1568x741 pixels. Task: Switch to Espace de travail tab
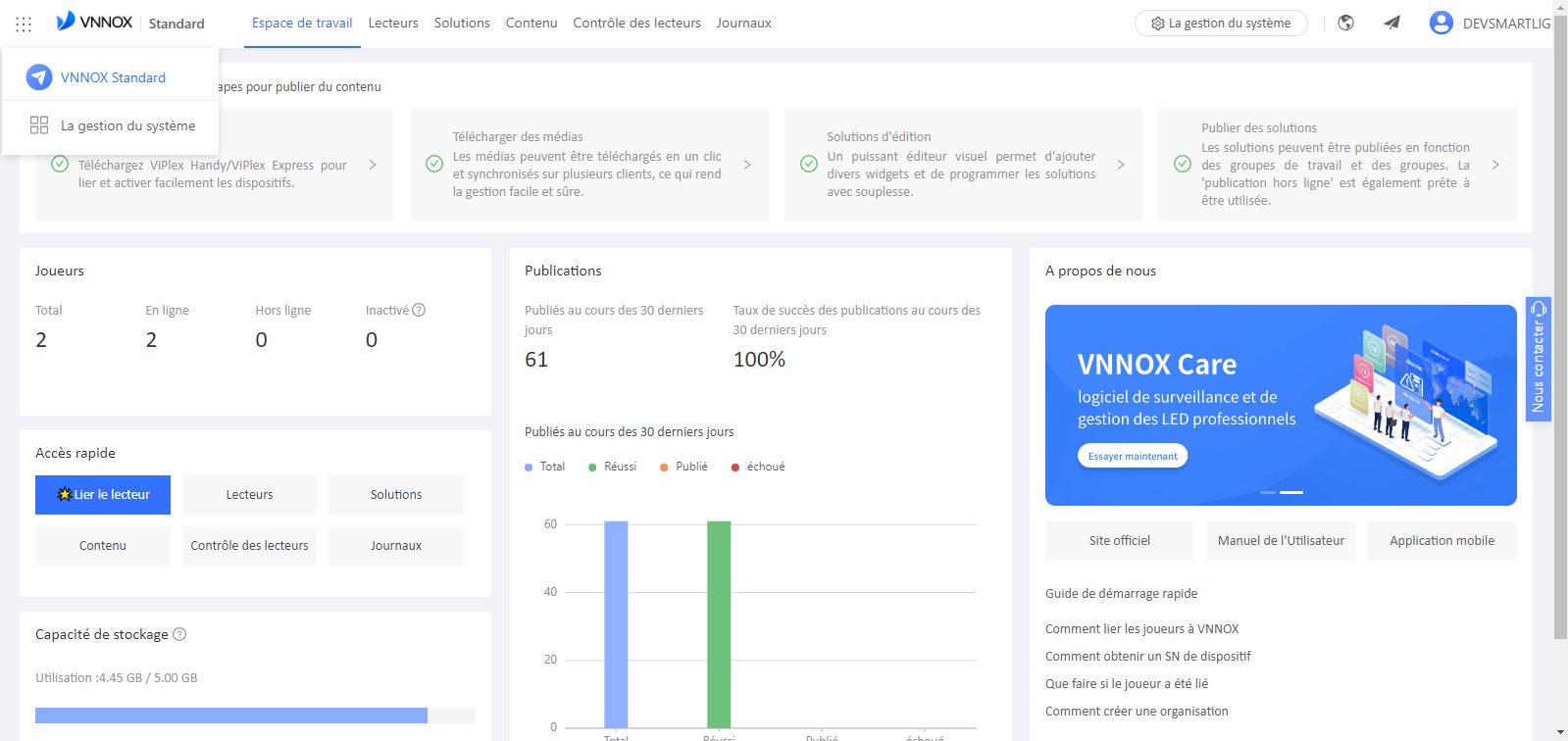(302, 23)
